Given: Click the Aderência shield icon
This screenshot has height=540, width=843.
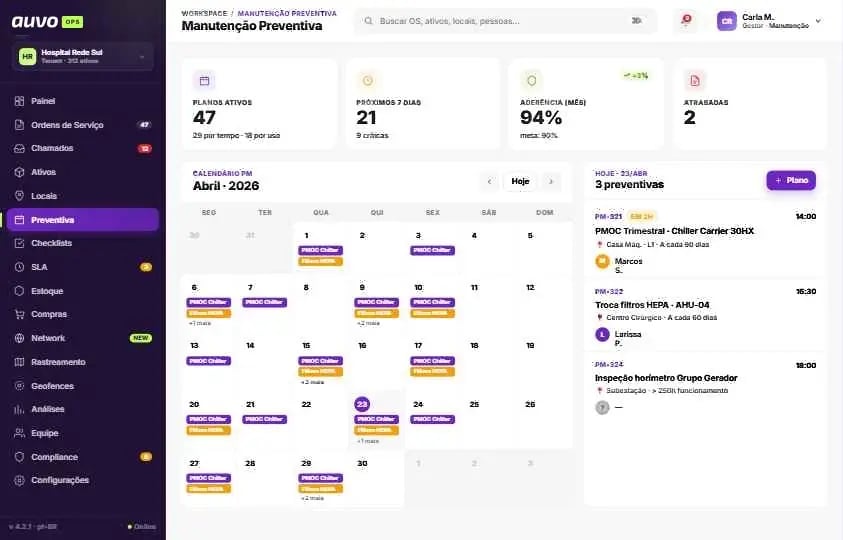Looking at the screenshot, I should tap(531, 81).
